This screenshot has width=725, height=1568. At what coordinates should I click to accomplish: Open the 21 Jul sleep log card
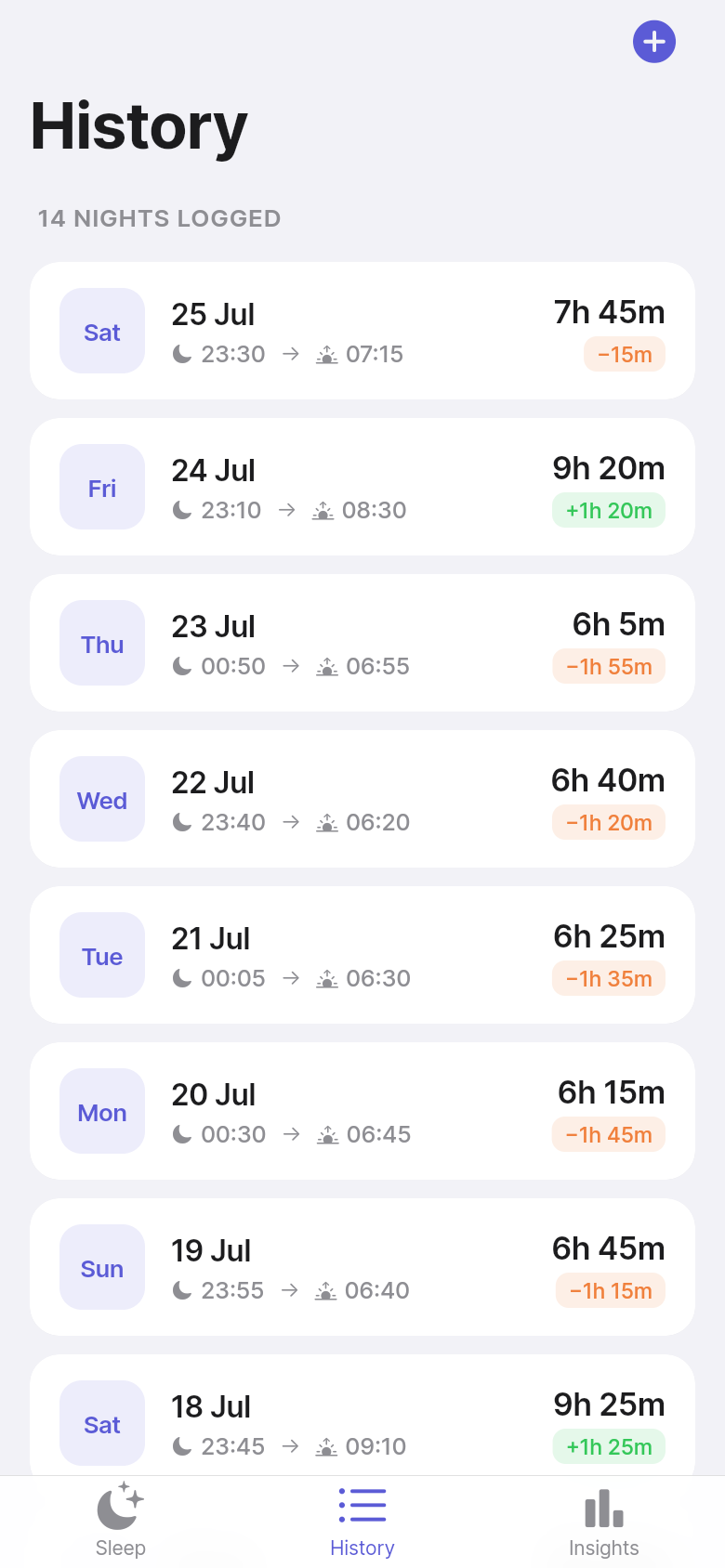[x=362, y=955]
